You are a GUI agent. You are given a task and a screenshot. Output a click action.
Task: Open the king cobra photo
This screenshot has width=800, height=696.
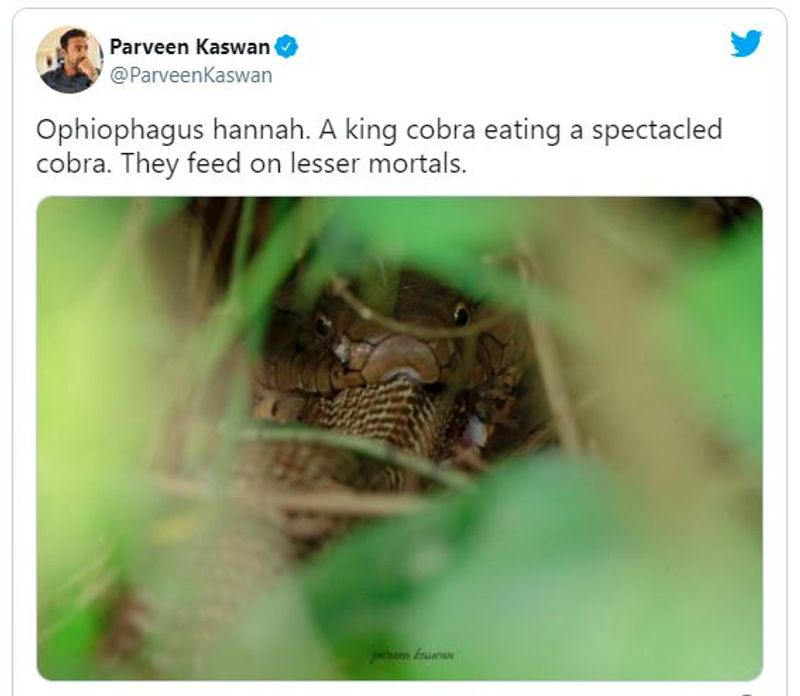pos(399,438)
